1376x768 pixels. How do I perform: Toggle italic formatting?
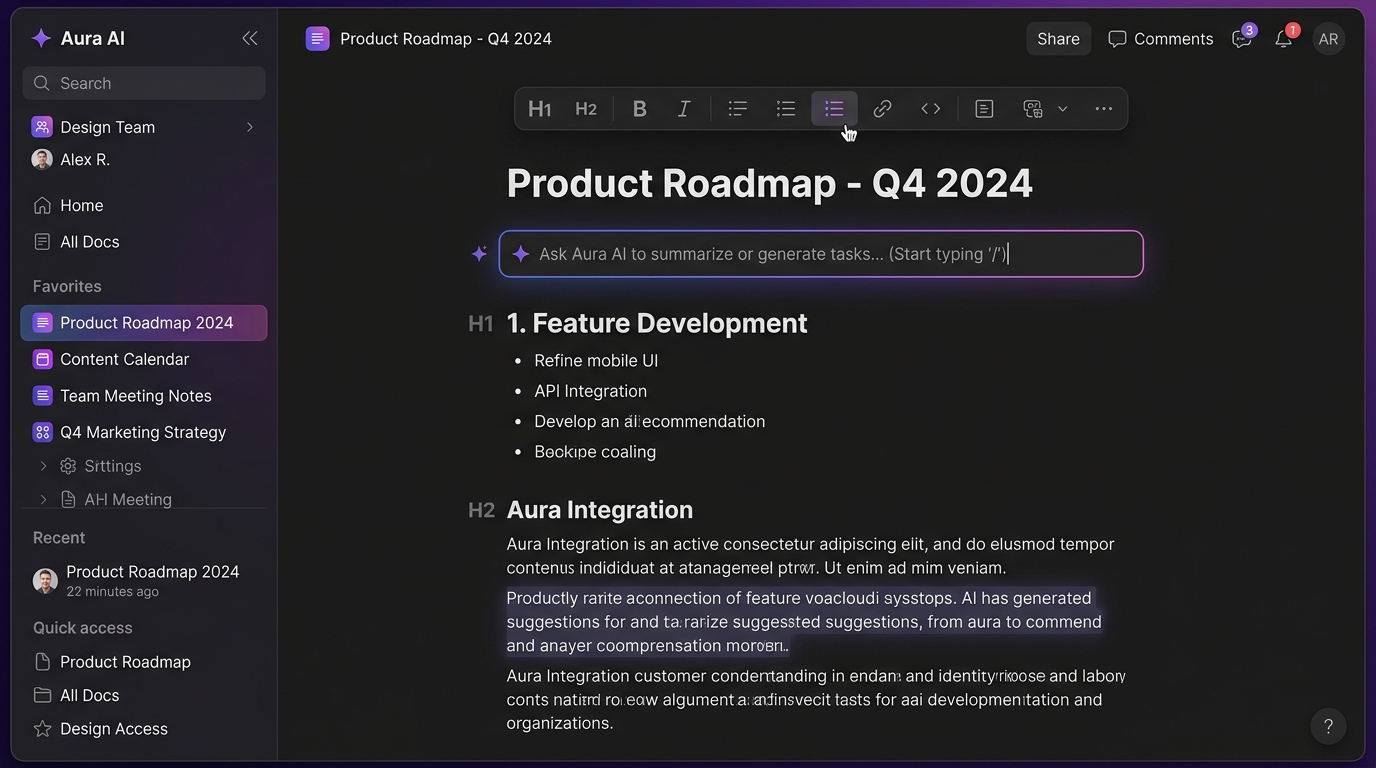(684, 109)
